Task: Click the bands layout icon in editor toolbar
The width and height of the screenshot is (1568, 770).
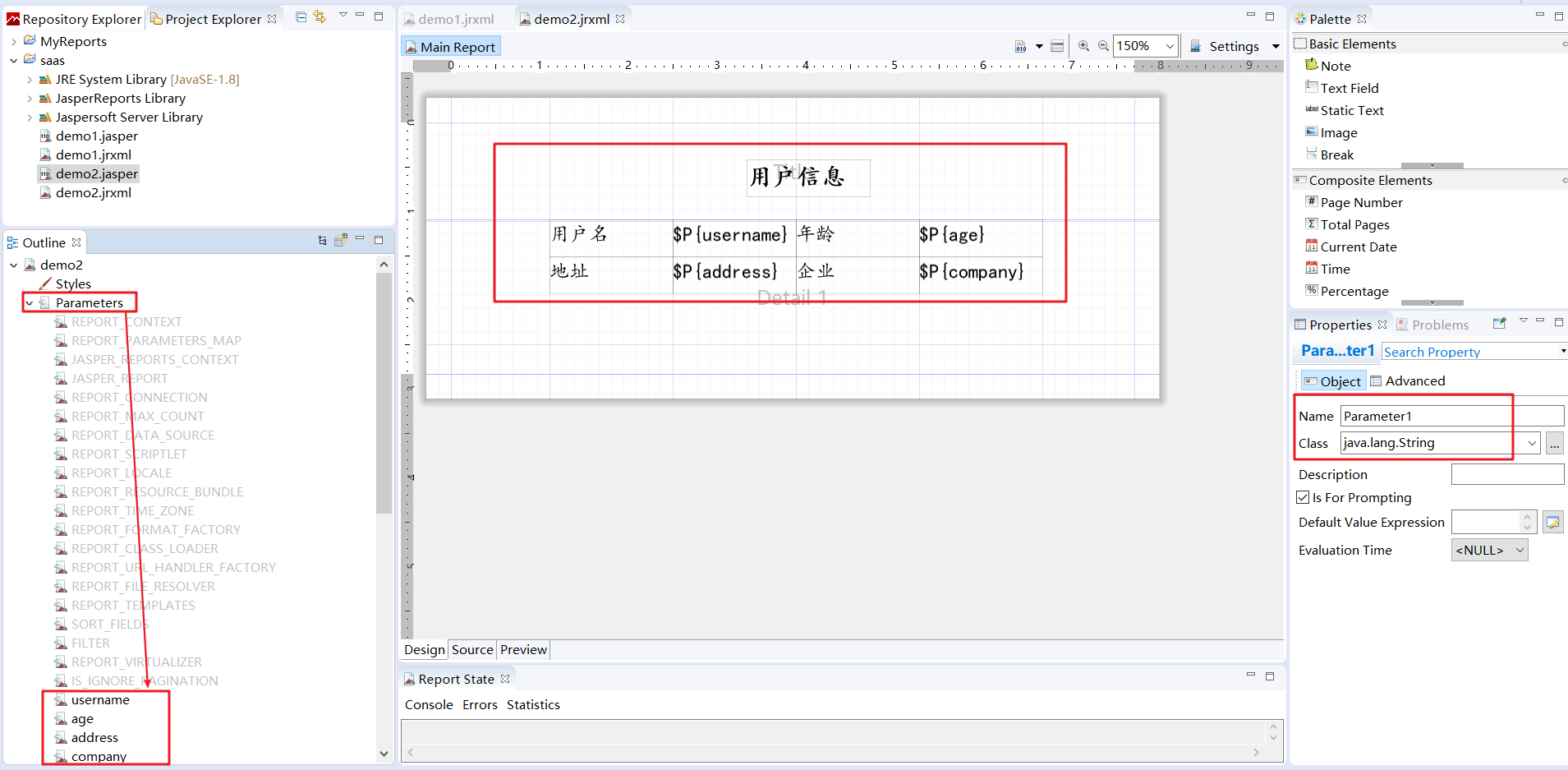Action: pos(1057,47)
